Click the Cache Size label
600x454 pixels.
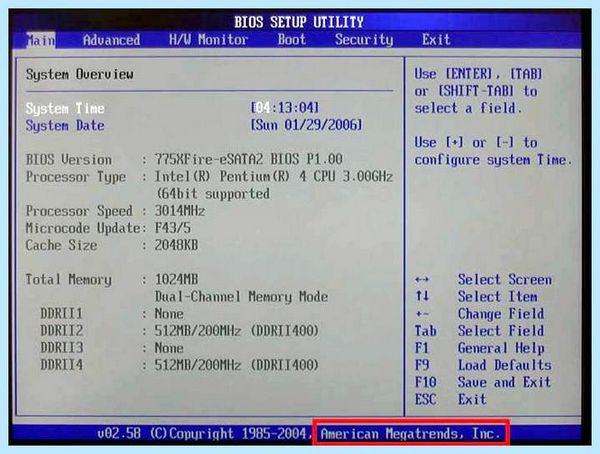coord(61,245)
